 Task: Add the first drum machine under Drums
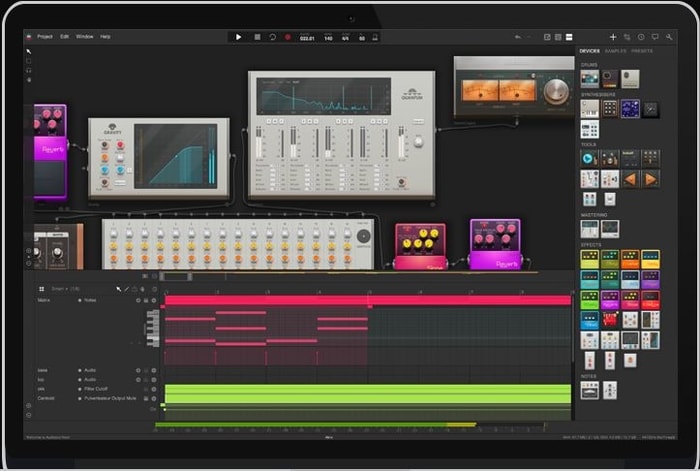pos(589,79)
